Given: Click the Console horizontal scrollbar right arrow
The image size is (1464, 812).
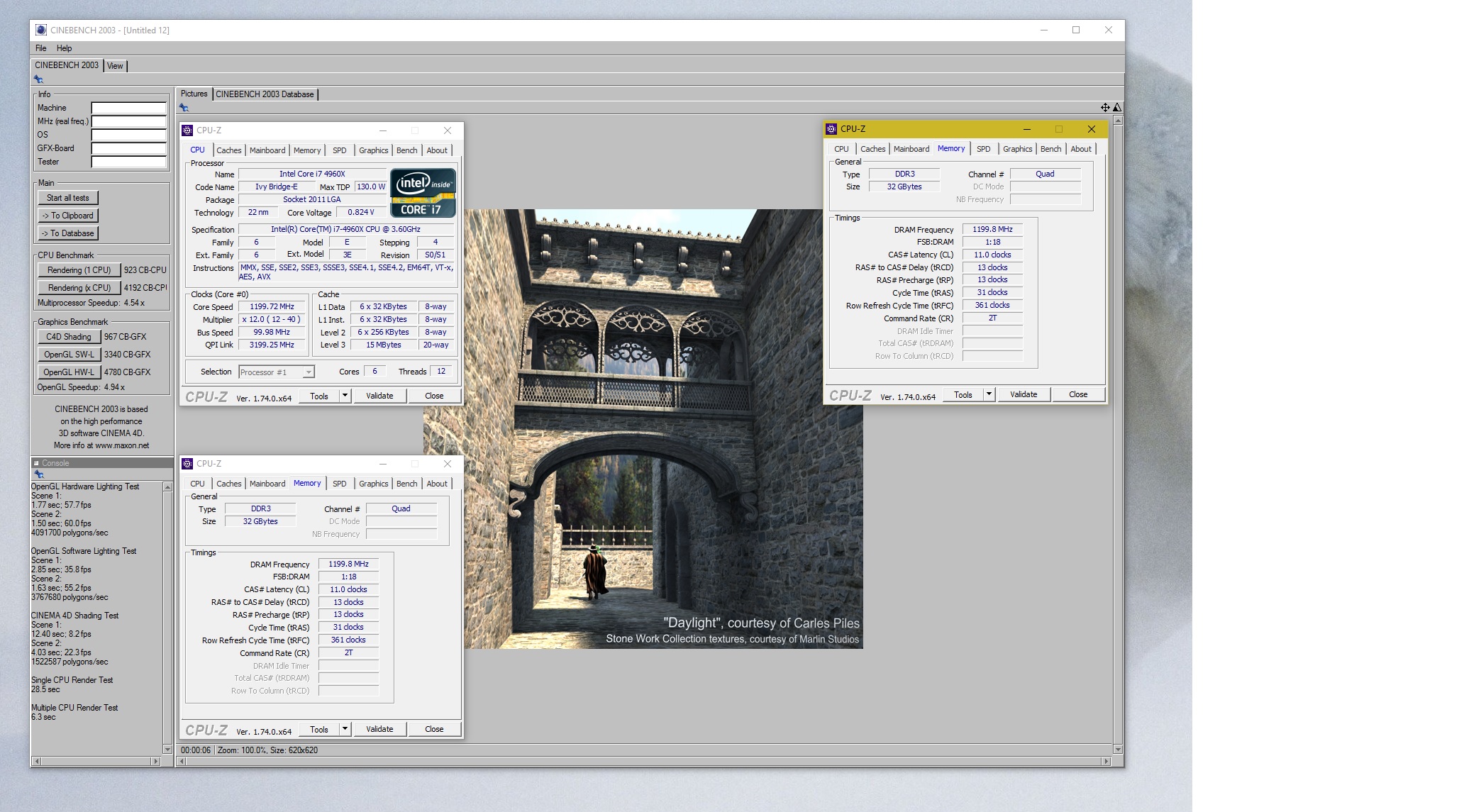Looking at the screenshot, I should [155, 761].
